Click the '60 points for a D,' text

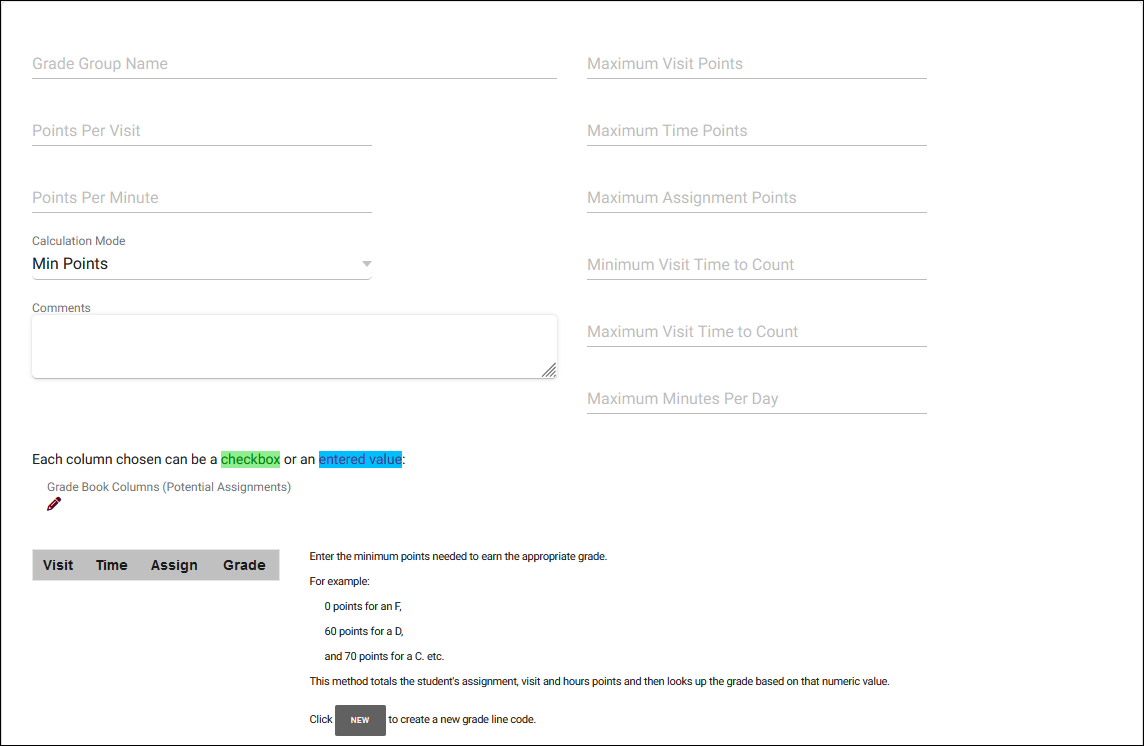[x=364, y=631]
